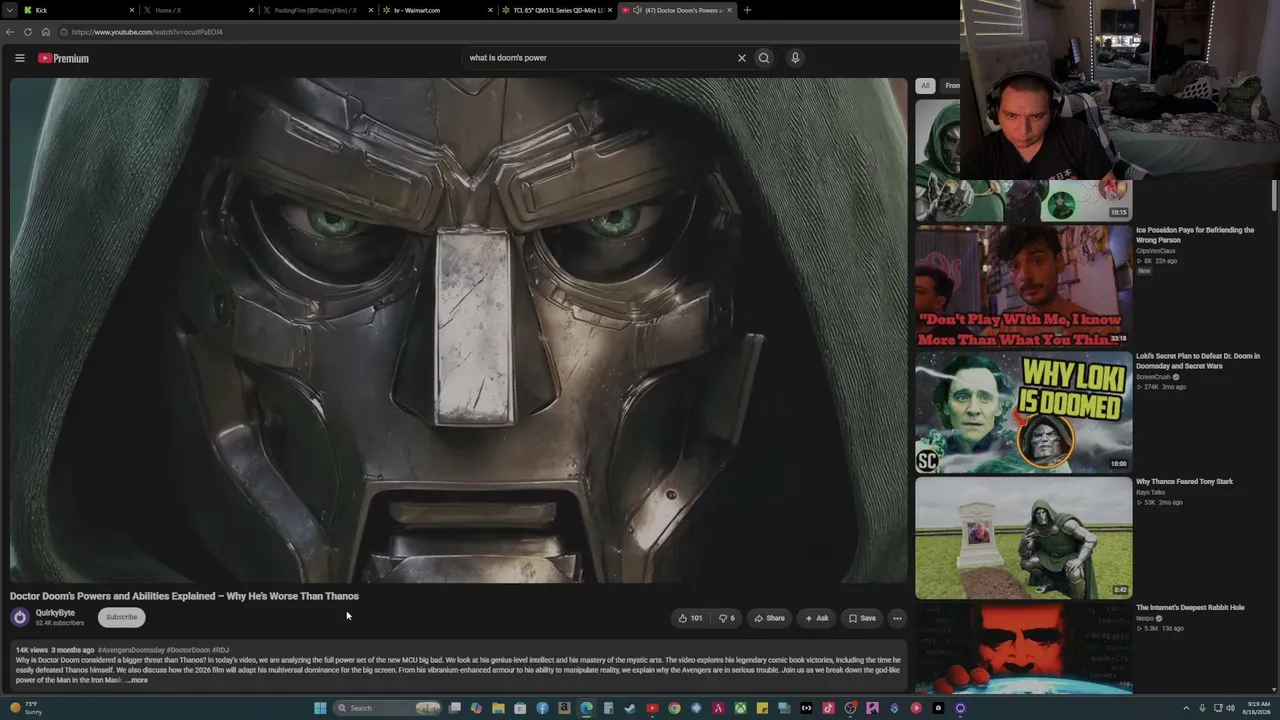
Task: Open #DoctorDoom hashtag link
Action: [x=188, y=650]
